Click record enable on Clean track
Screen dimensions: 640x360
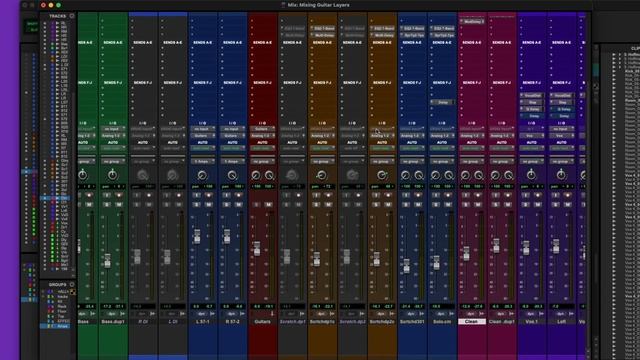pyautogui.click(x=478, y=196)
